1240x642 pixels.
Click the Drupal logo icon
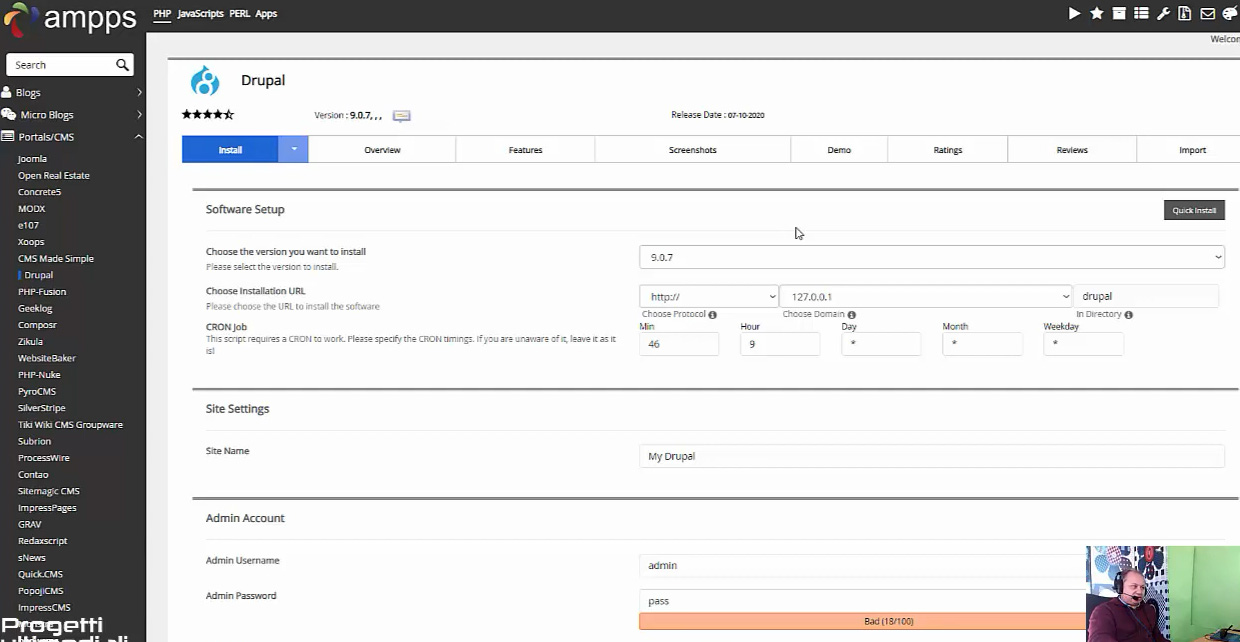[205, 81]
